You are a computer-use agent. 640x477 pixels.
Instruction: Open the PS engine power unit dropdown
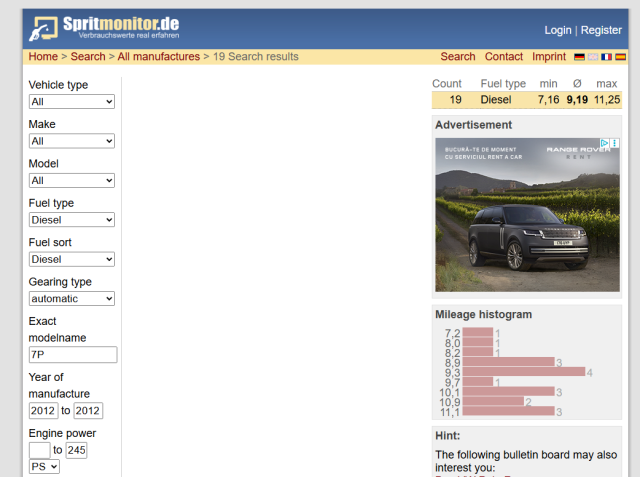[x=45, y=466]
